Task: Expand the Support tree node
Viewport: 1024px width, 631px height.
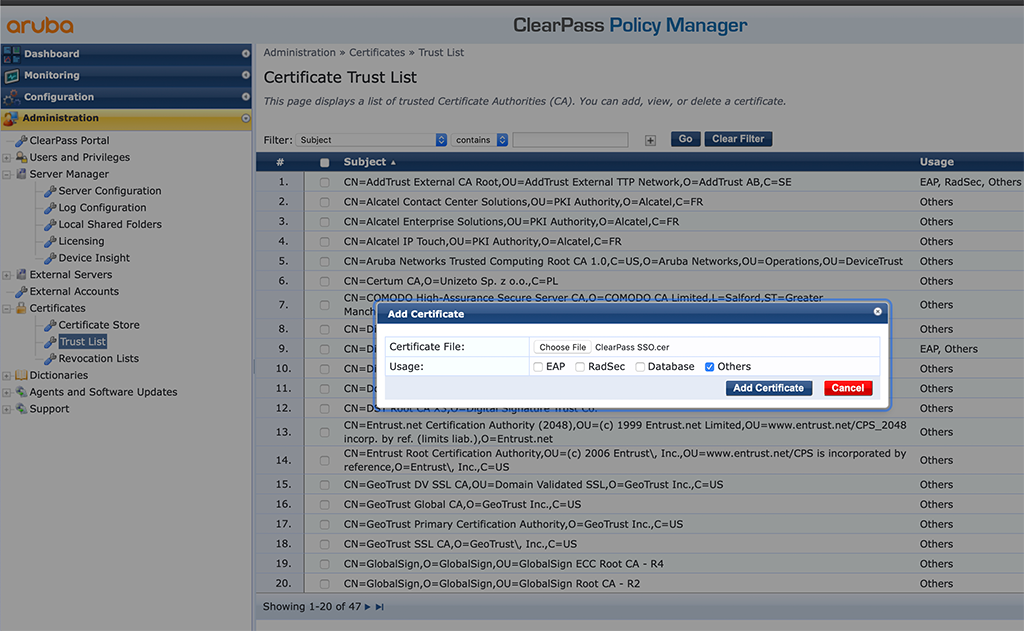Action: 7,409
